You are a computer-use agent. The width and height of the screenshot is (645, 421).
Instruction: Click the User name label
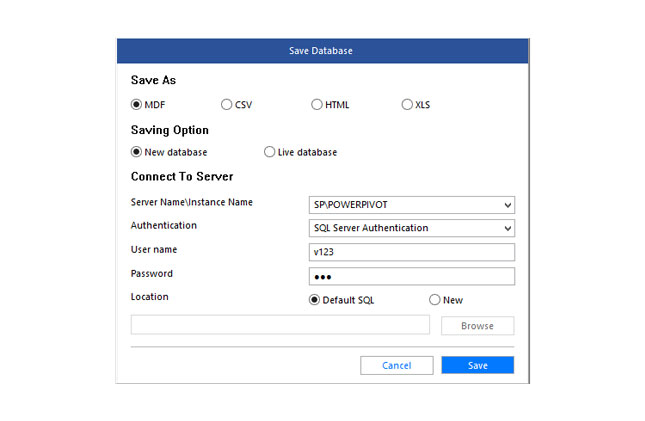154,249
